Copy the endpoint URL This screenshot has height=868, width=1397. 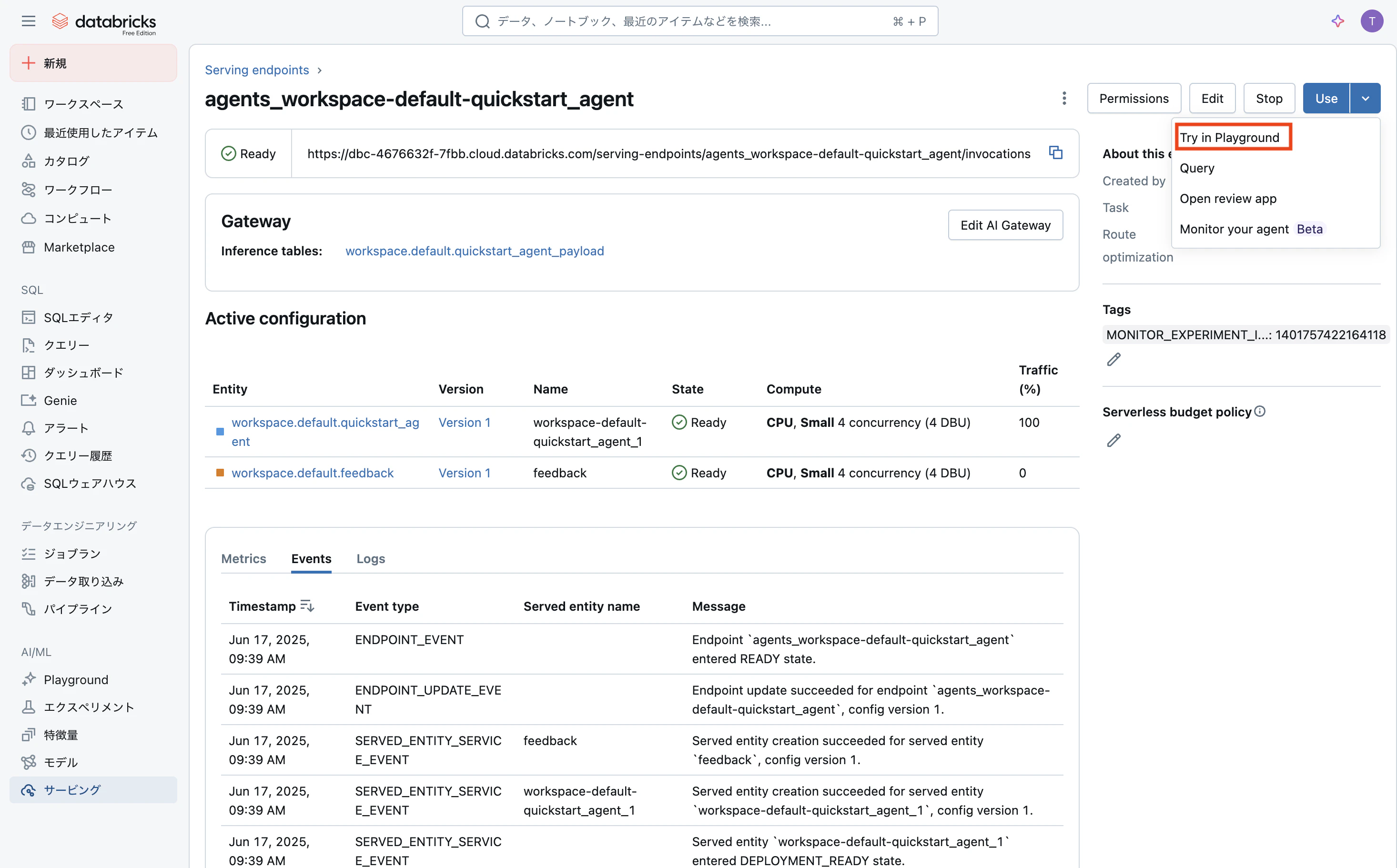[x=1055, y=153]
